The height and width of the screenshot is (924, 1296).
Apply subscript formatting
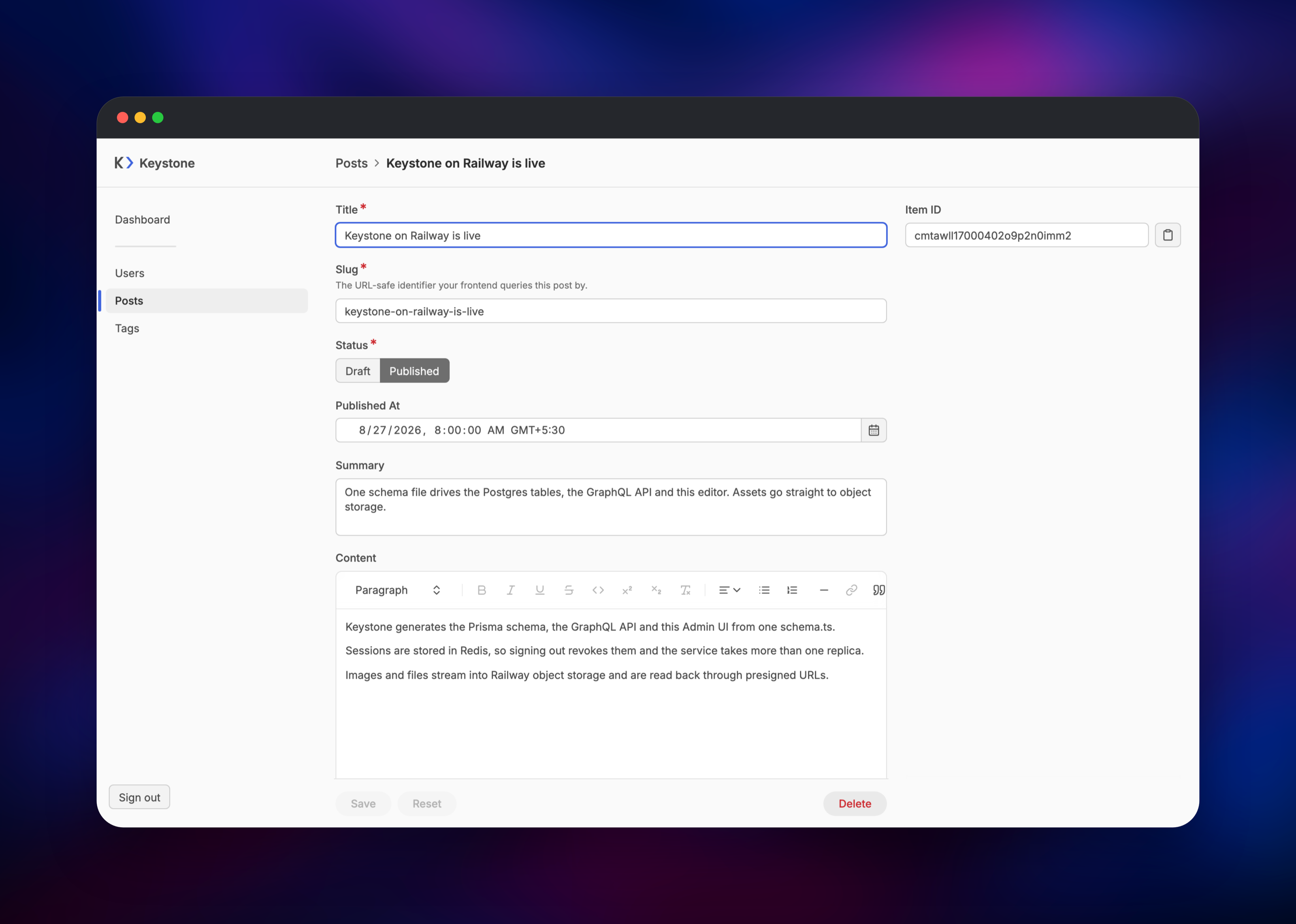pos(656,590)
